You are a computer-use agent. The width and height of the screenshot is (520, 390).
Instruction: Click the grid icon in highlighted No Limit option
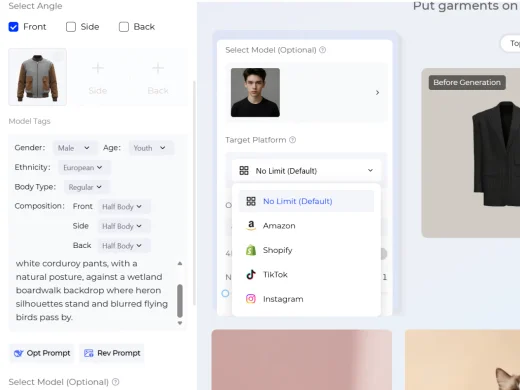click(x=251, y=201)
